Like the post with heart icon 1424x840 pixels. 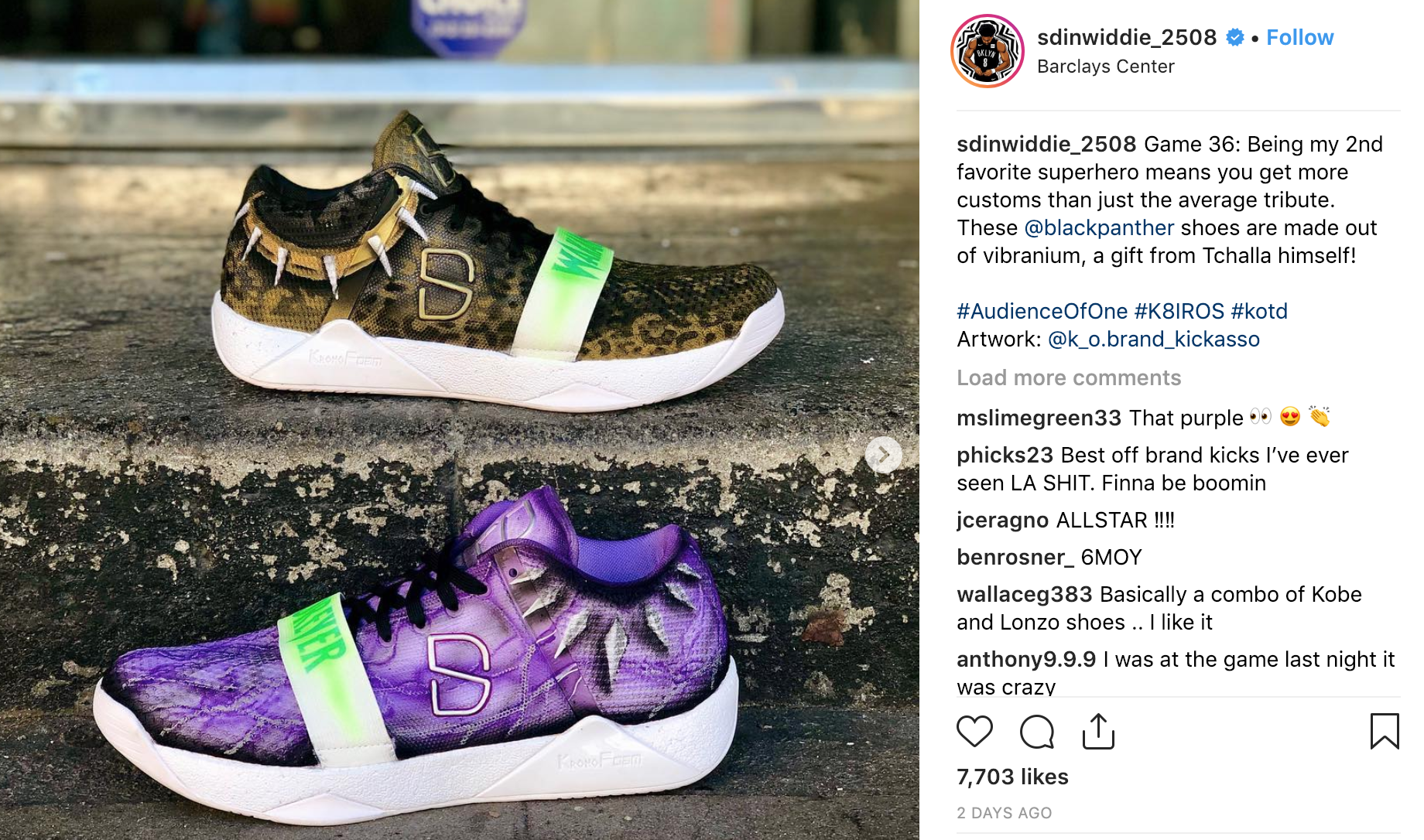pos(974,731)
